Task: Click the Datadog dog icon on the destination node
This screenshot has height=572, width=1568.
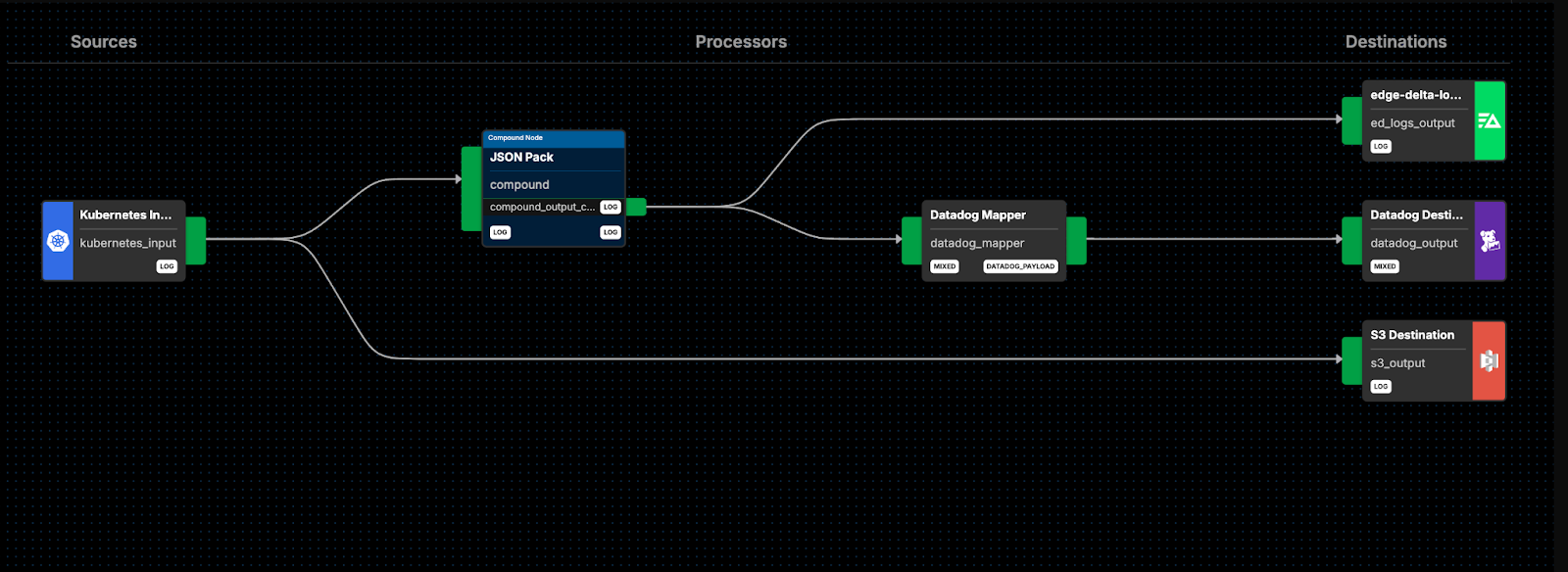Action: point(1490,241)
